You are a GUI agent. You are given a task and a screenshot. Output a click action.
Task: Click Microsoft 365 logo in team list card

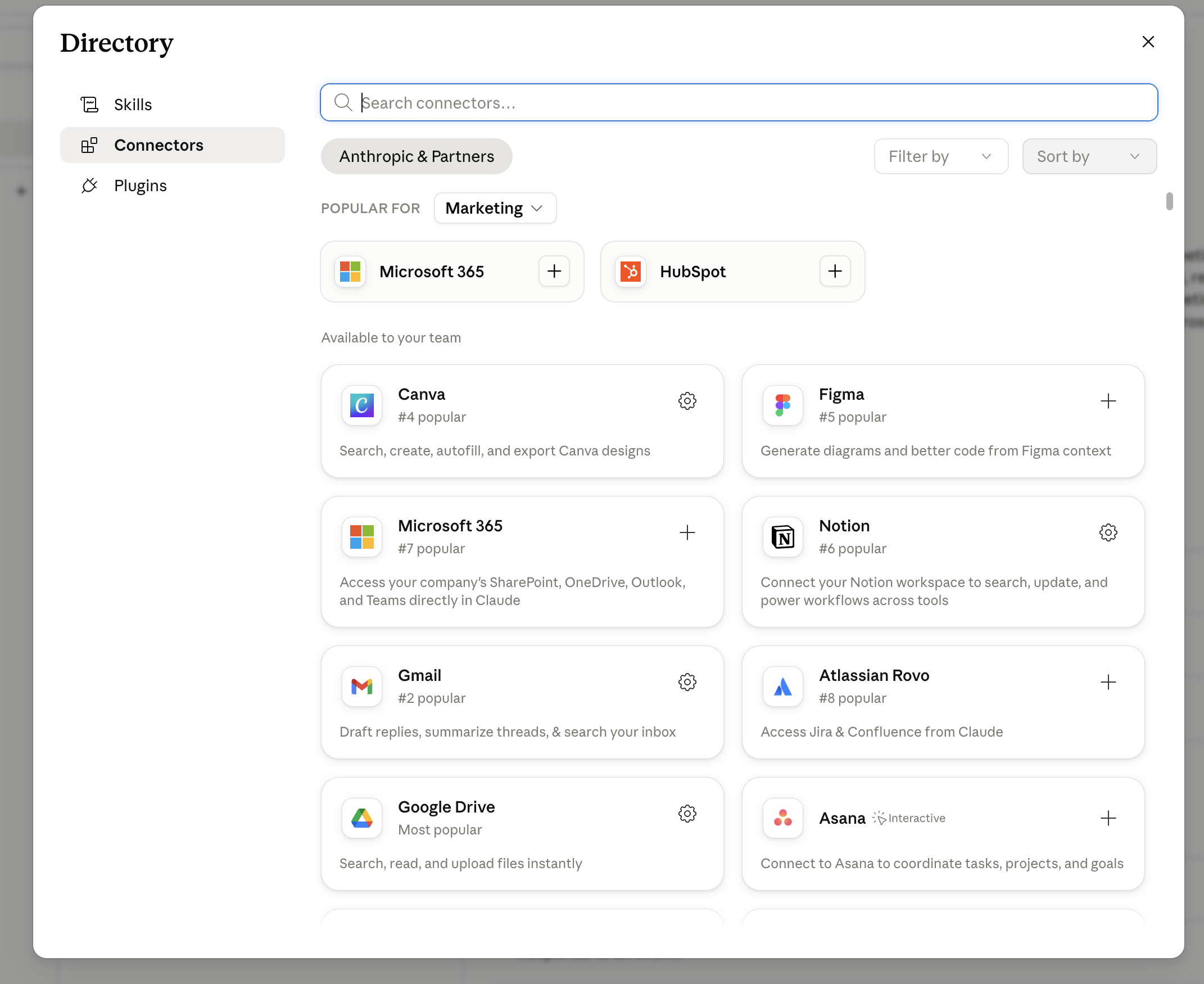click(361, 537)
